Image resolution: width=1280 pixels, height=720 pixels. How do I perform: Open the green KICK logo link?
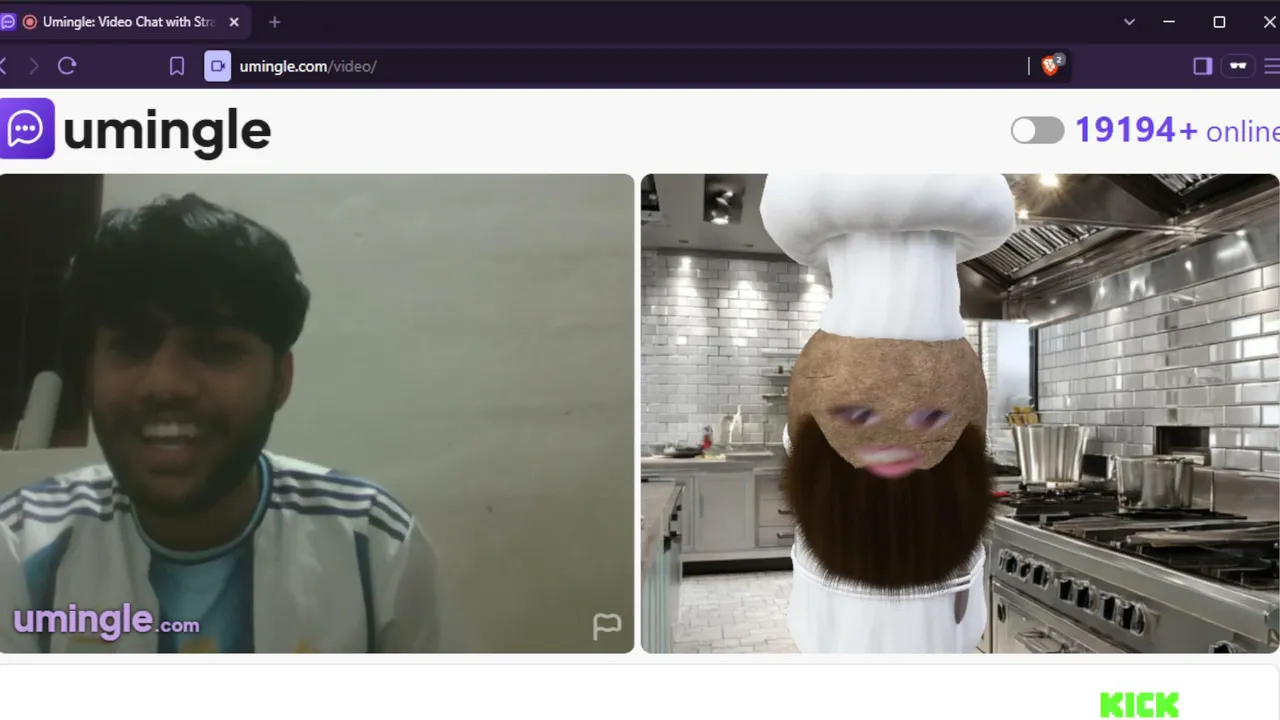pos(1139,705)
